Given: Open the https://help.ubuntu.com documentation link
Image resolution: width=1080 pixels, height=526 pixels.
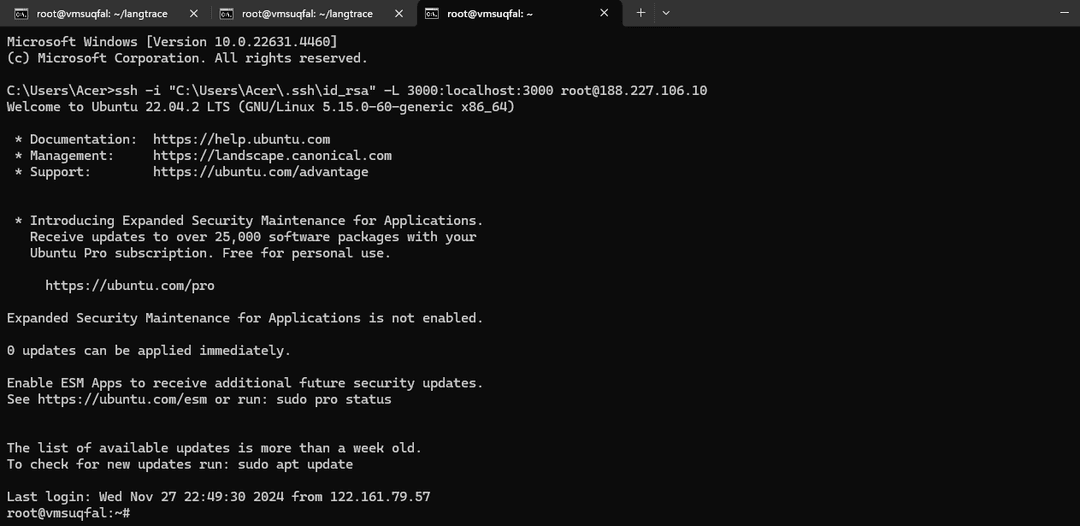Looking at the screenshot, I should [x=241, y=139].
